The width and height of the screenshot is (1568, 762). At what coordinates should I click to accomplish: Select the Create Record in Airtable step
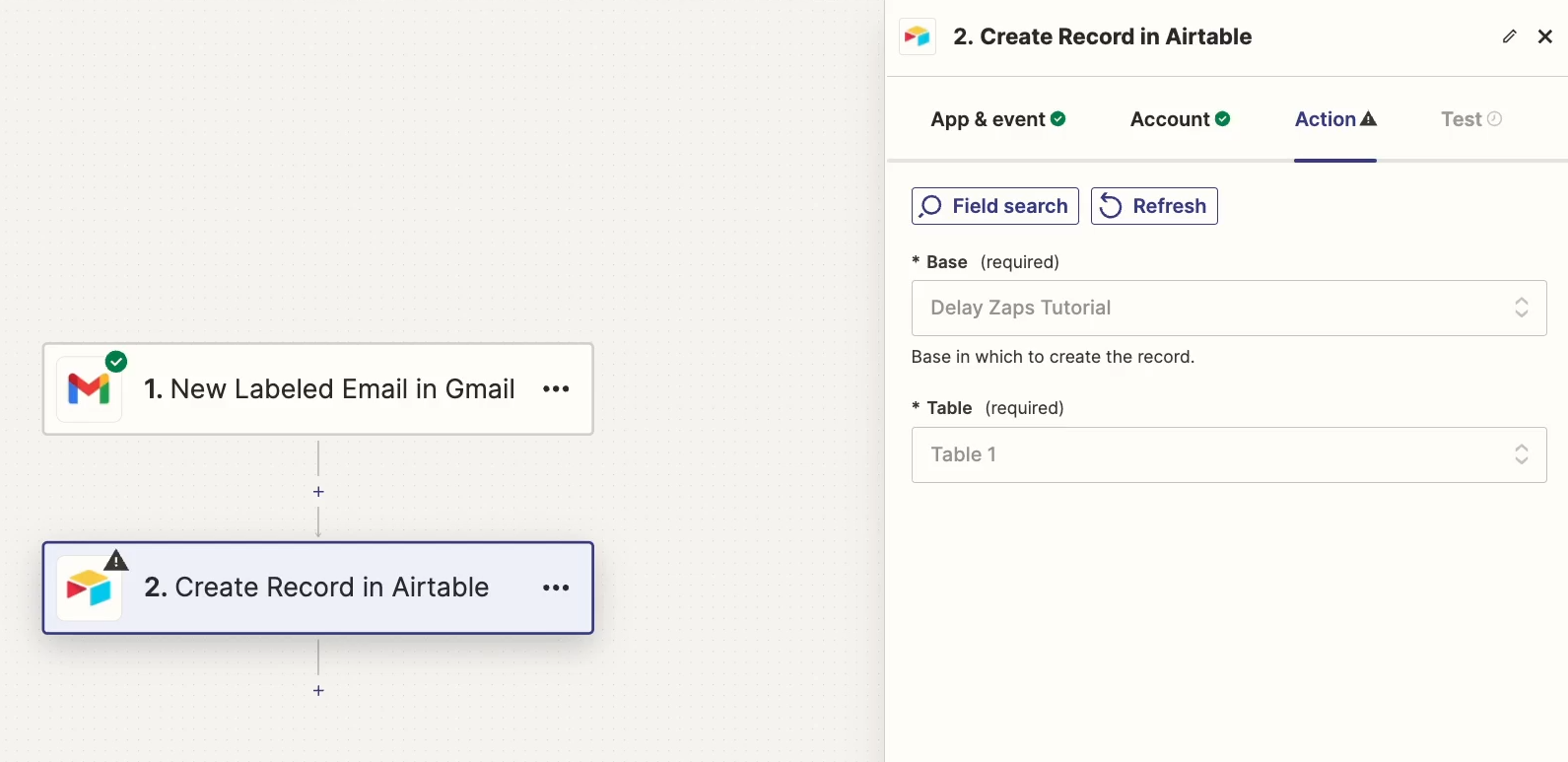click(x=318, y=588)
